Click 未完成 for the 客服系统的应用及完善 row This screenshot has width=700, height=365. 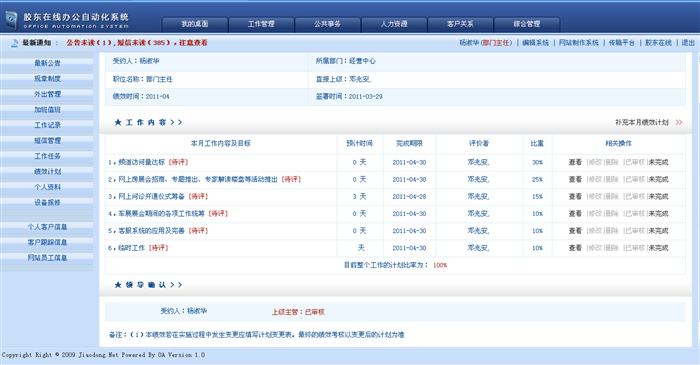[x=658, y=231]
